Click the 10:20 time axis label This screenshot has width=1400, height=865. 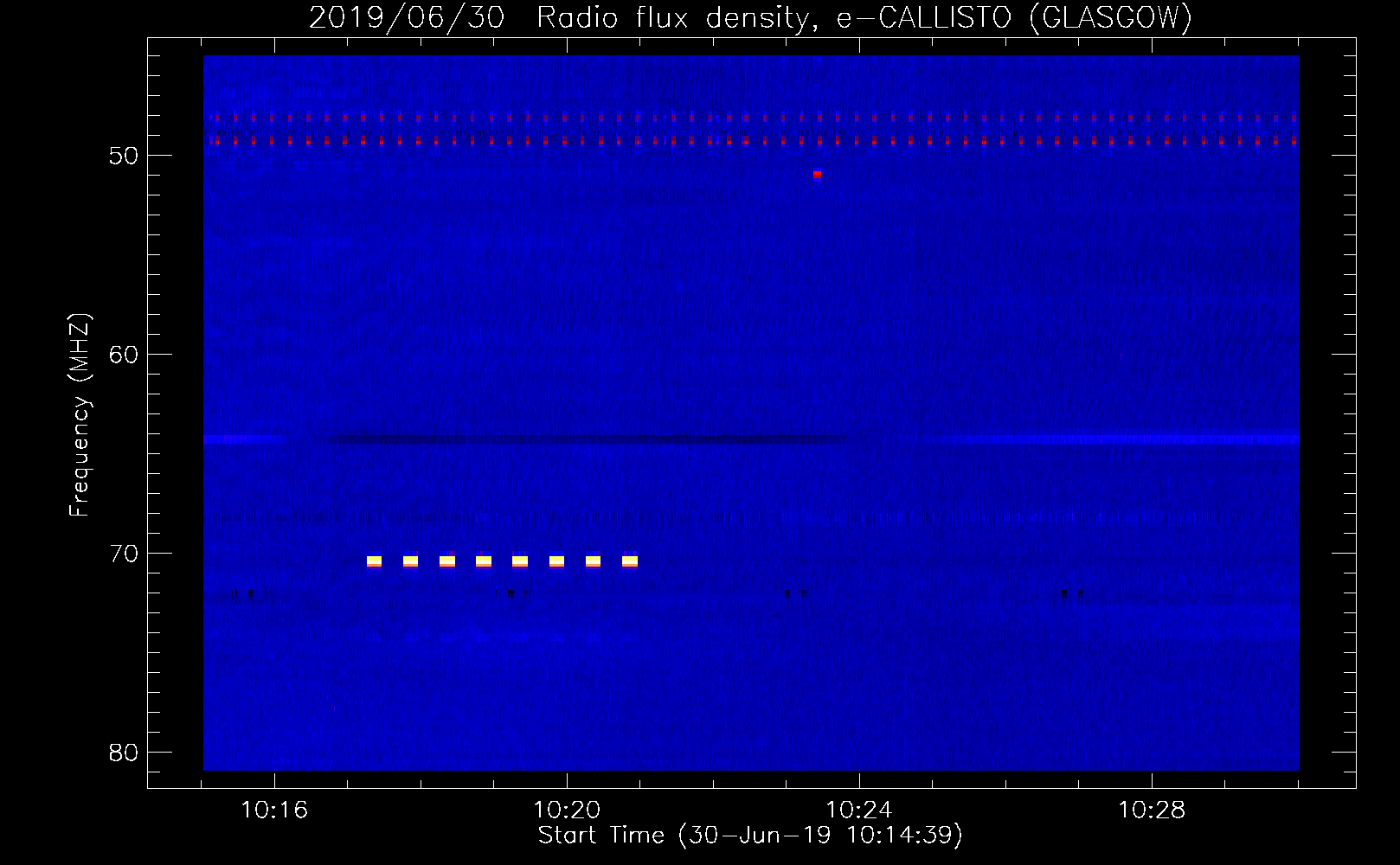click(567, 811)
